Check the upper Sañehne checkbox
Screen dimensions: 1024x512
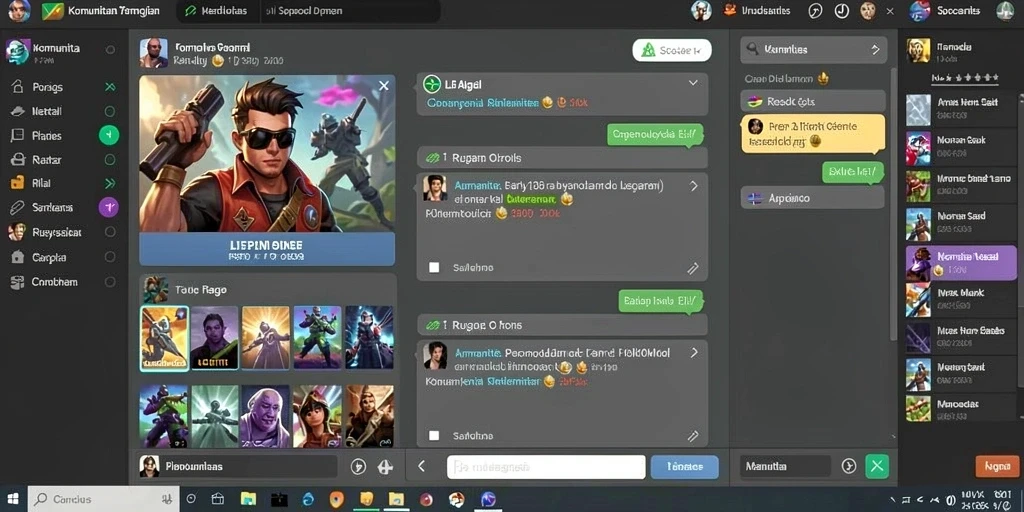[x=434, y=268]
